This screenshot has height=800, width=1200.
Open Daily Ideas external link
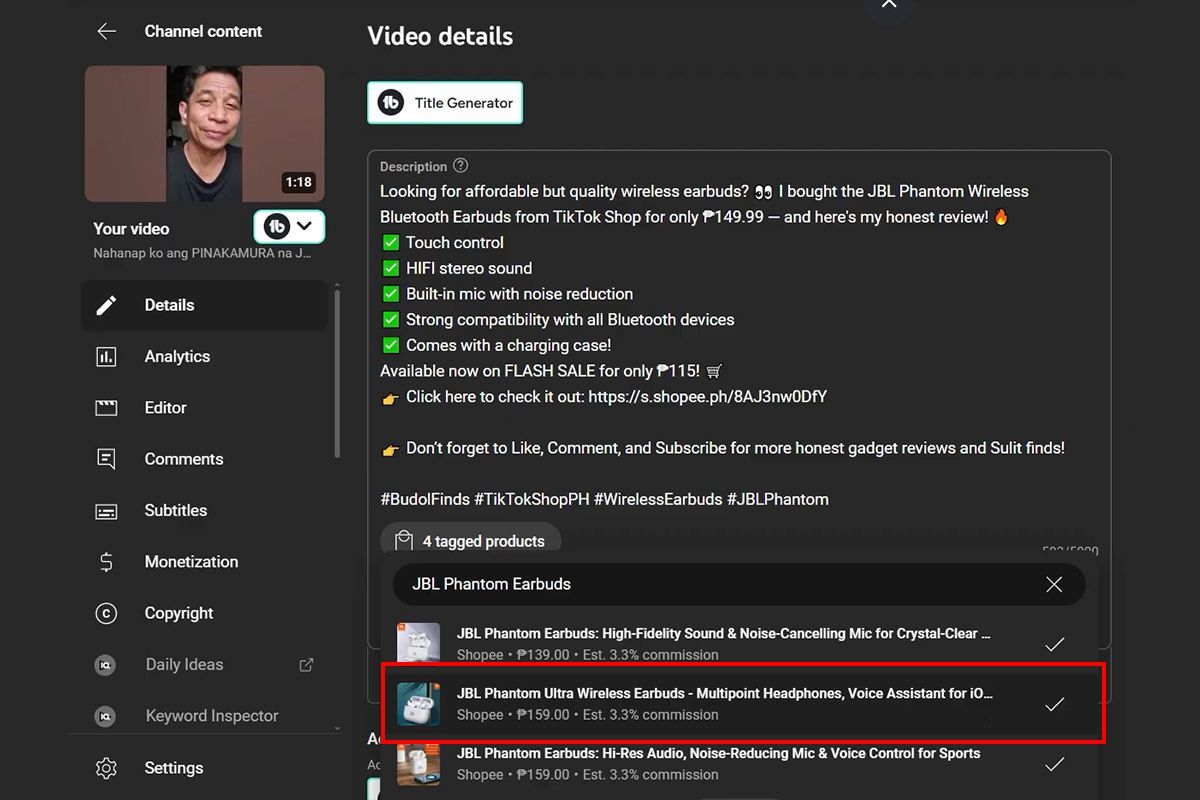click(204, 664)
